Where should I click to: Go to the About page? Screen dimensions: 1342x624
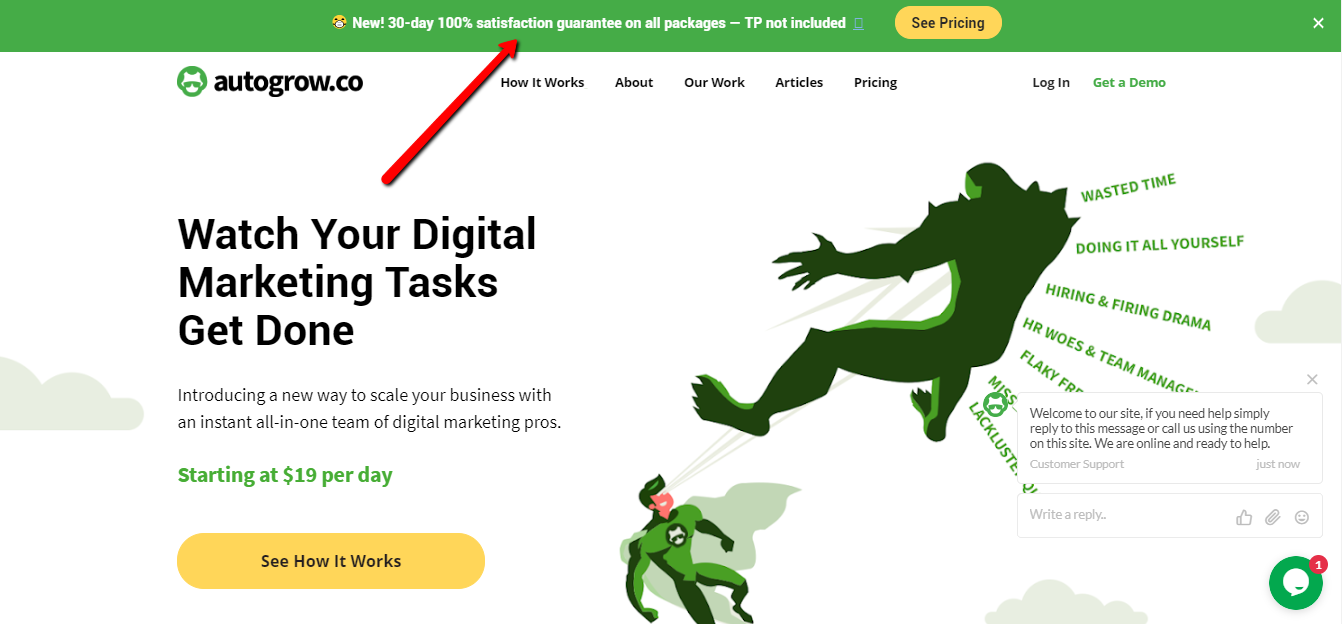point(634,82)
